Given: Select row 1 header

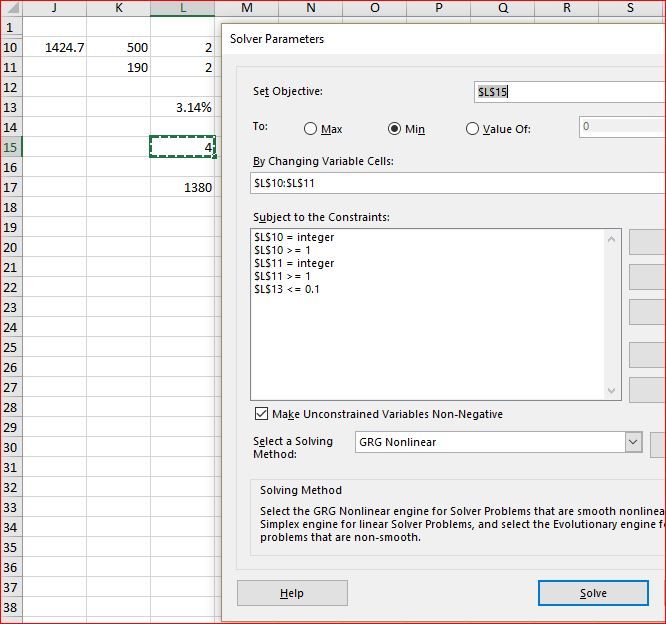Looking at the screenshot, I should 11,27.
